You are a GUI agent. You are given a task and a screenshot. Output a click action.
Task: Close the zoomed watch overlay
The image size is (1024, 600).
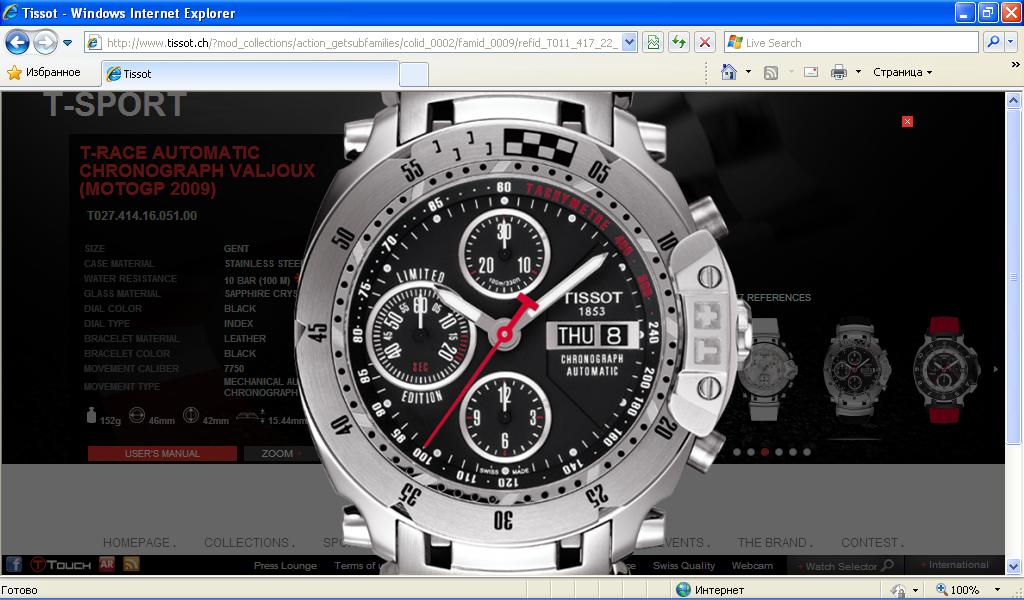coord(907,121)
